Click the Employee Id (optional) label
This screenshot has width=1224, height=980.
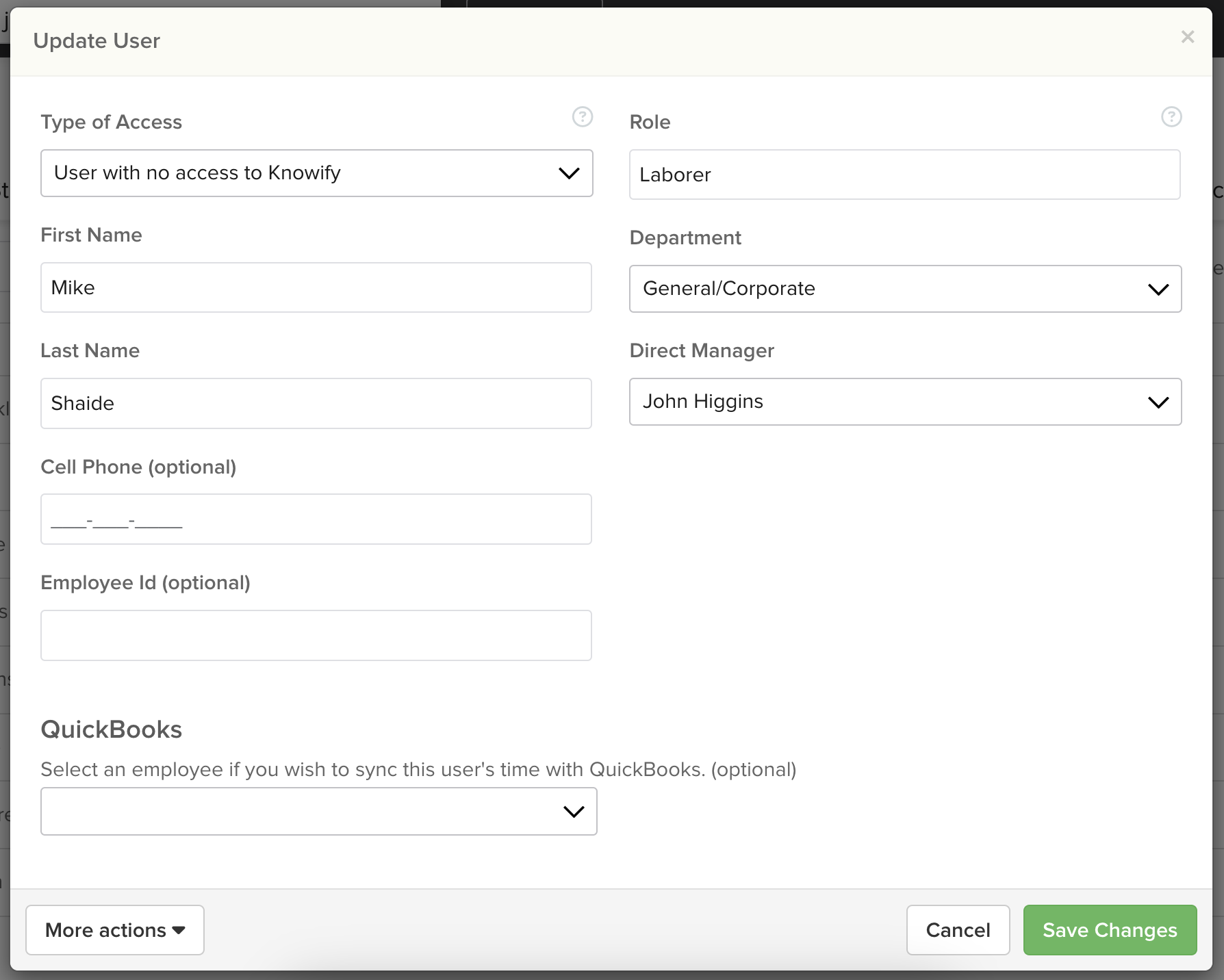coord(145,582)
